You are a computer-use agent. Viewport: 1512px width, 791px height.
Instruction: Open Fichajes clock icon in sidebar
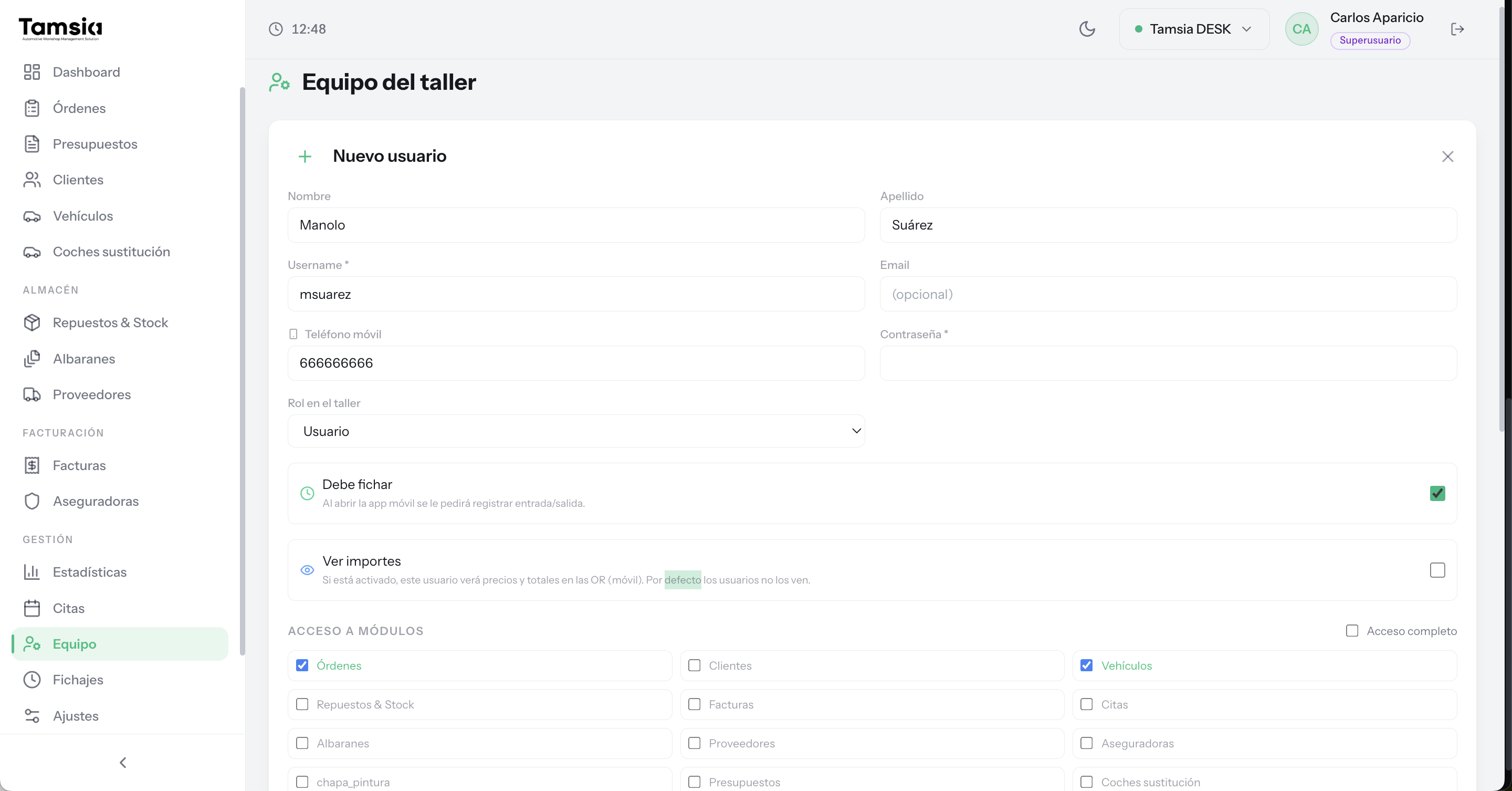coord(31,680)
